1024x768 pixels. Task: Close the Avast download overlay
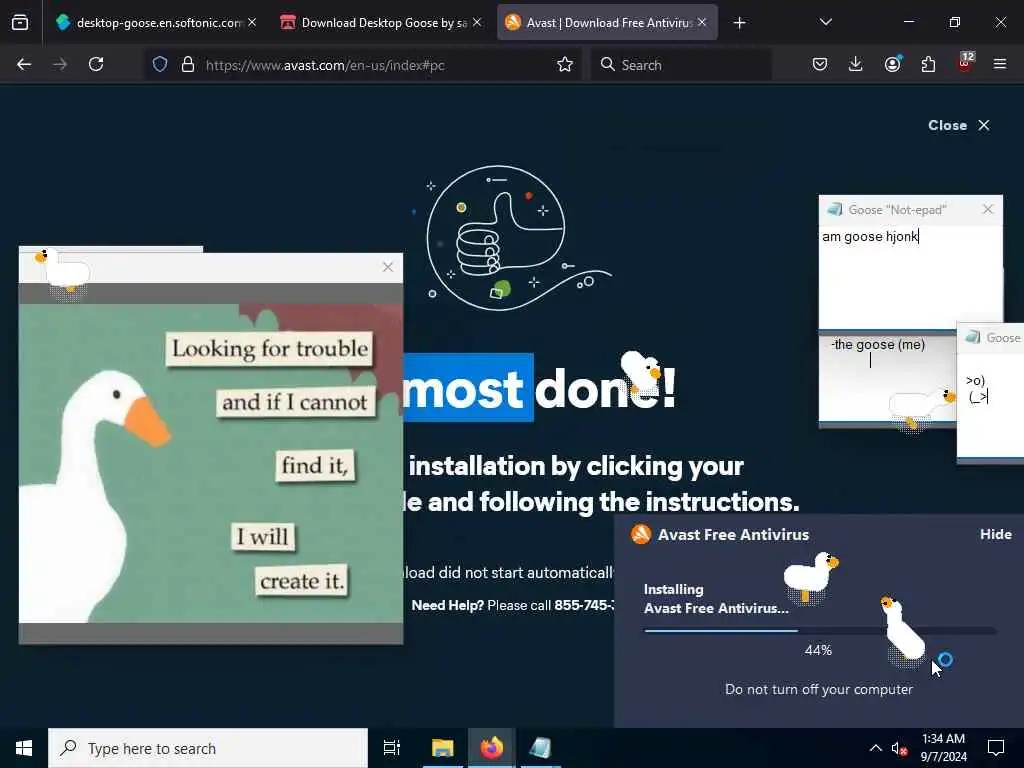tap(959, 125)
